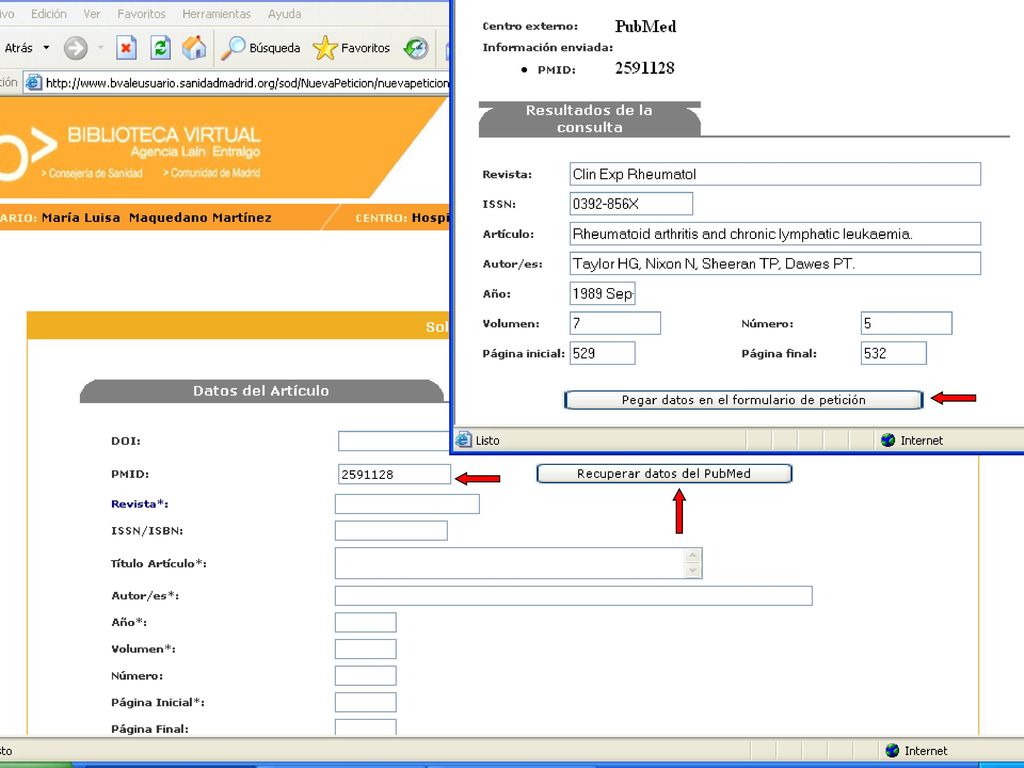Open the Favoritos star toolbar button
This screenshot has height=768, width=1024.
pyautogui.click(x=351, y=48)
